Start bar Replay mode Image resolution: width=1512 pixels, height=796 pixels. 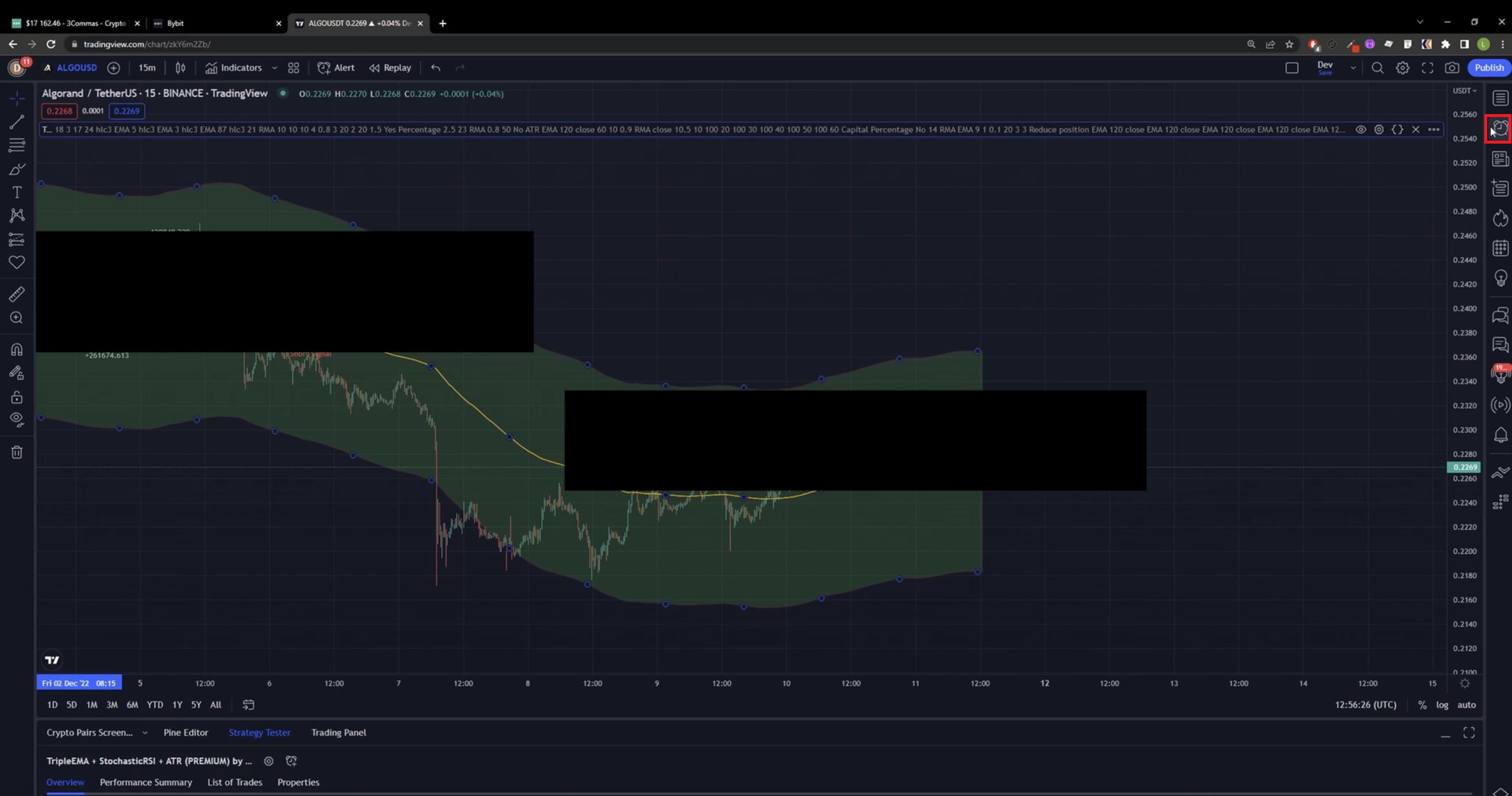tap(390, 68)
